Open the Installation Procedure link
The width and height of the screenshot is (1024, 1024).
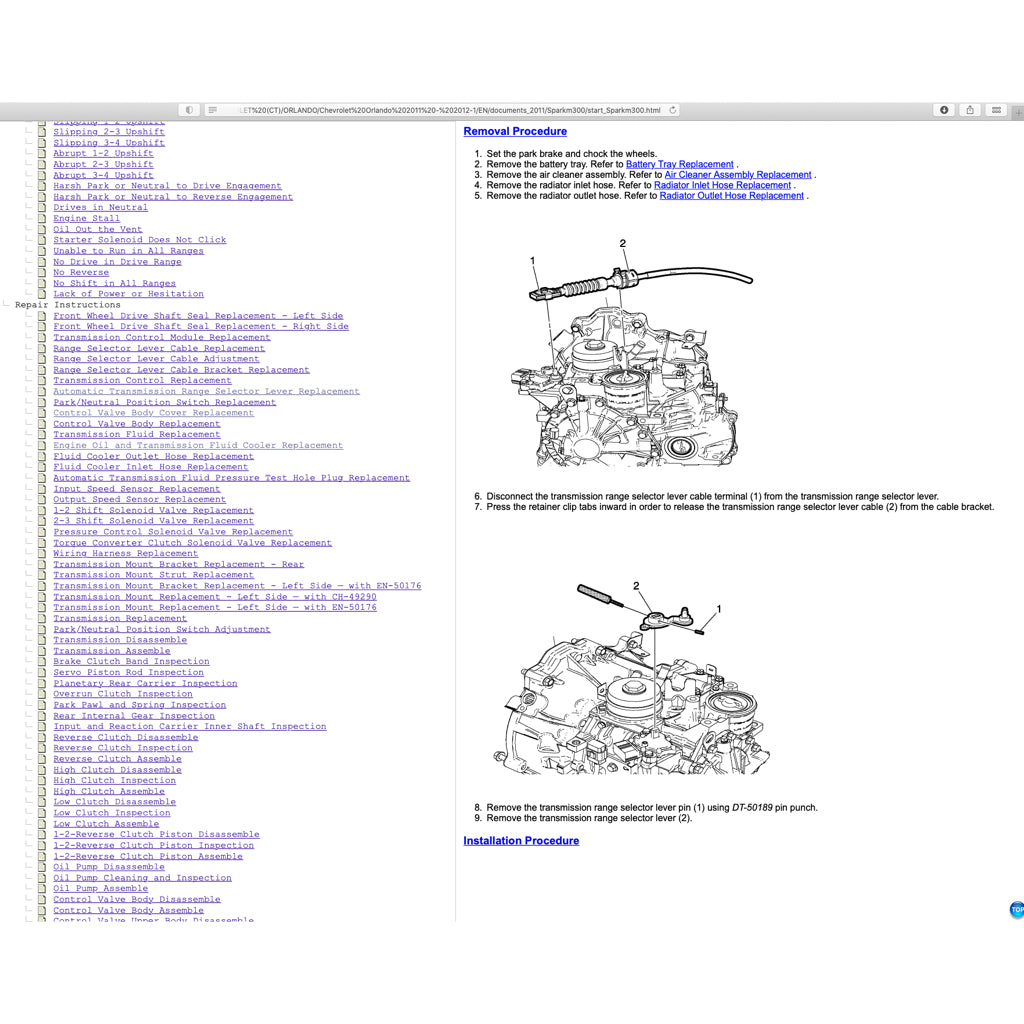coord(521,840)
